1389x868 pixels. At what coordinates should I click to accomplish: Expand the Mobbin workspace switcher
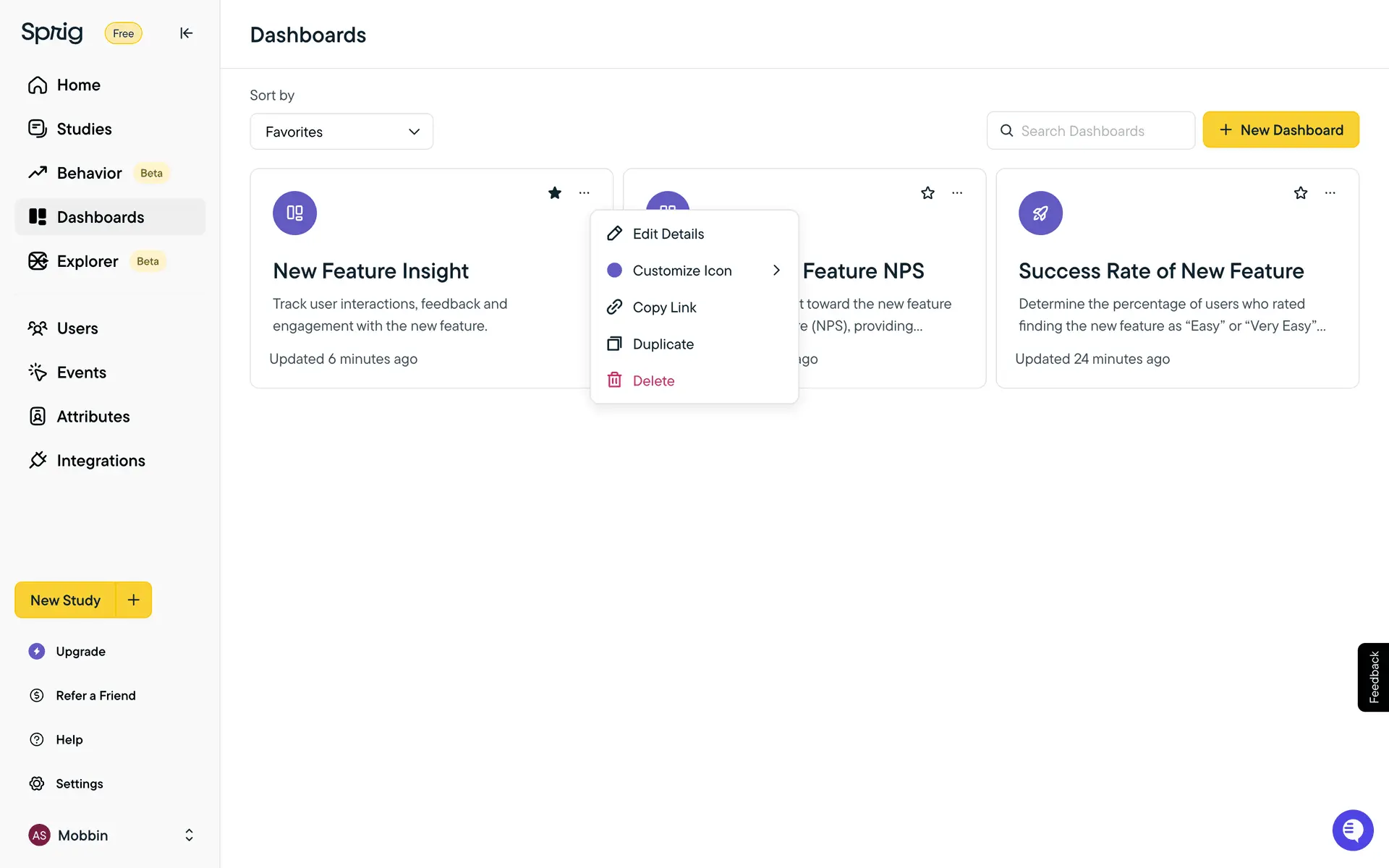[x=189, y=835]
